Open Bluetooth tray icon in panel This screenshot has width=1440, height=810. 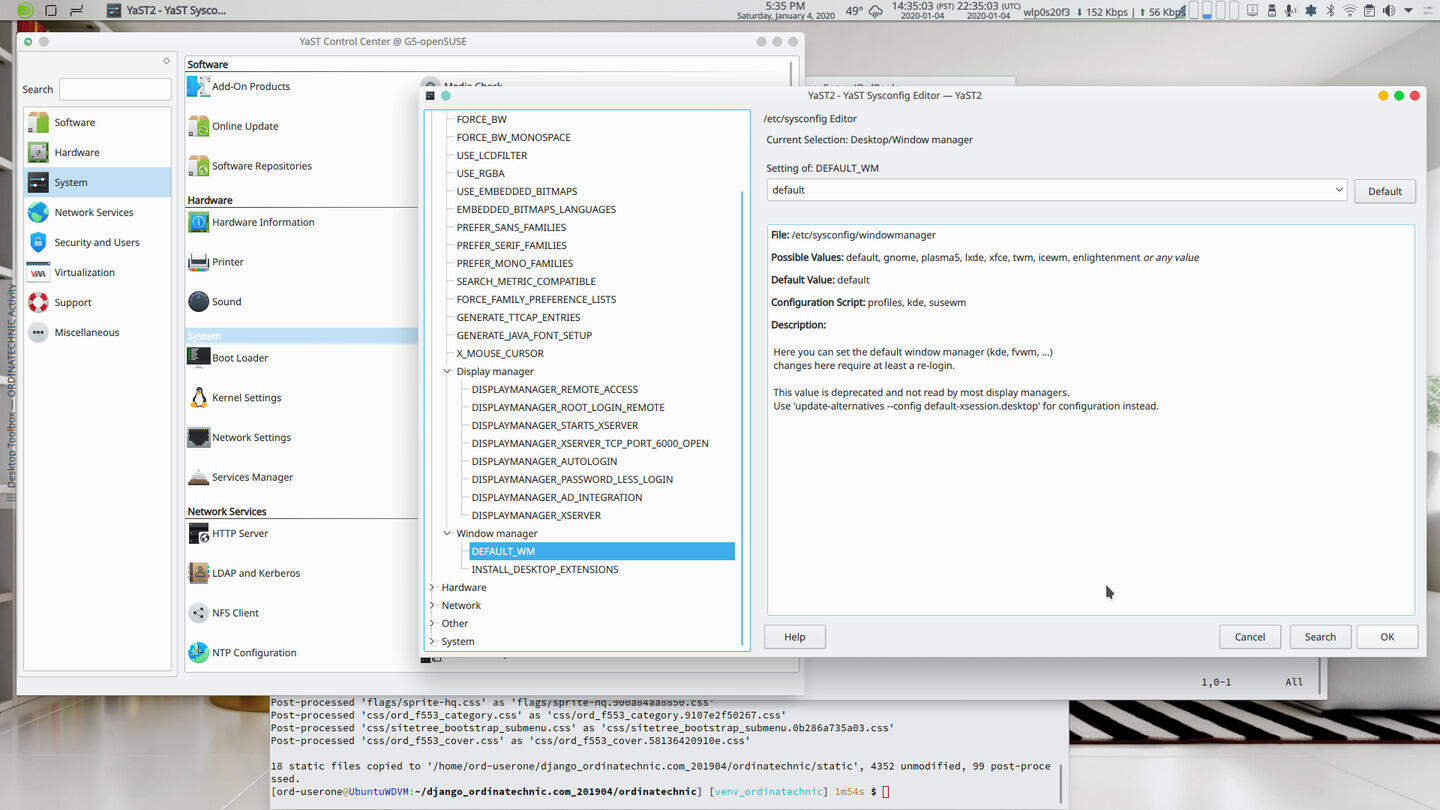1330,10
